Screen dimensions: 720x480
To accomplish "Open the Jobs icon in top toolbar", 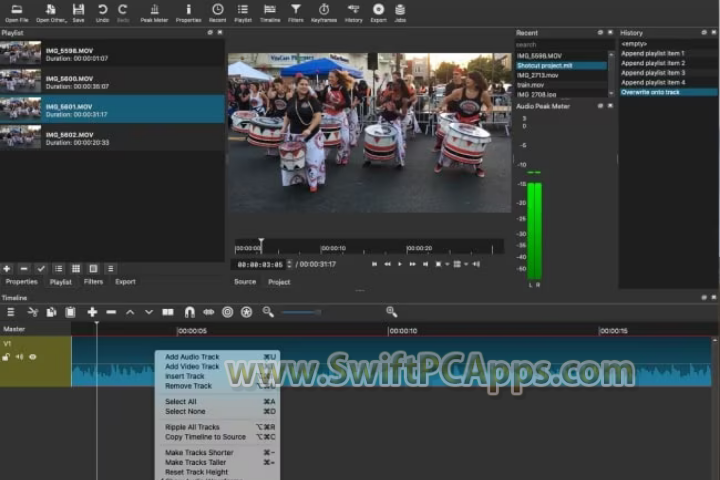I will (400, 13).
